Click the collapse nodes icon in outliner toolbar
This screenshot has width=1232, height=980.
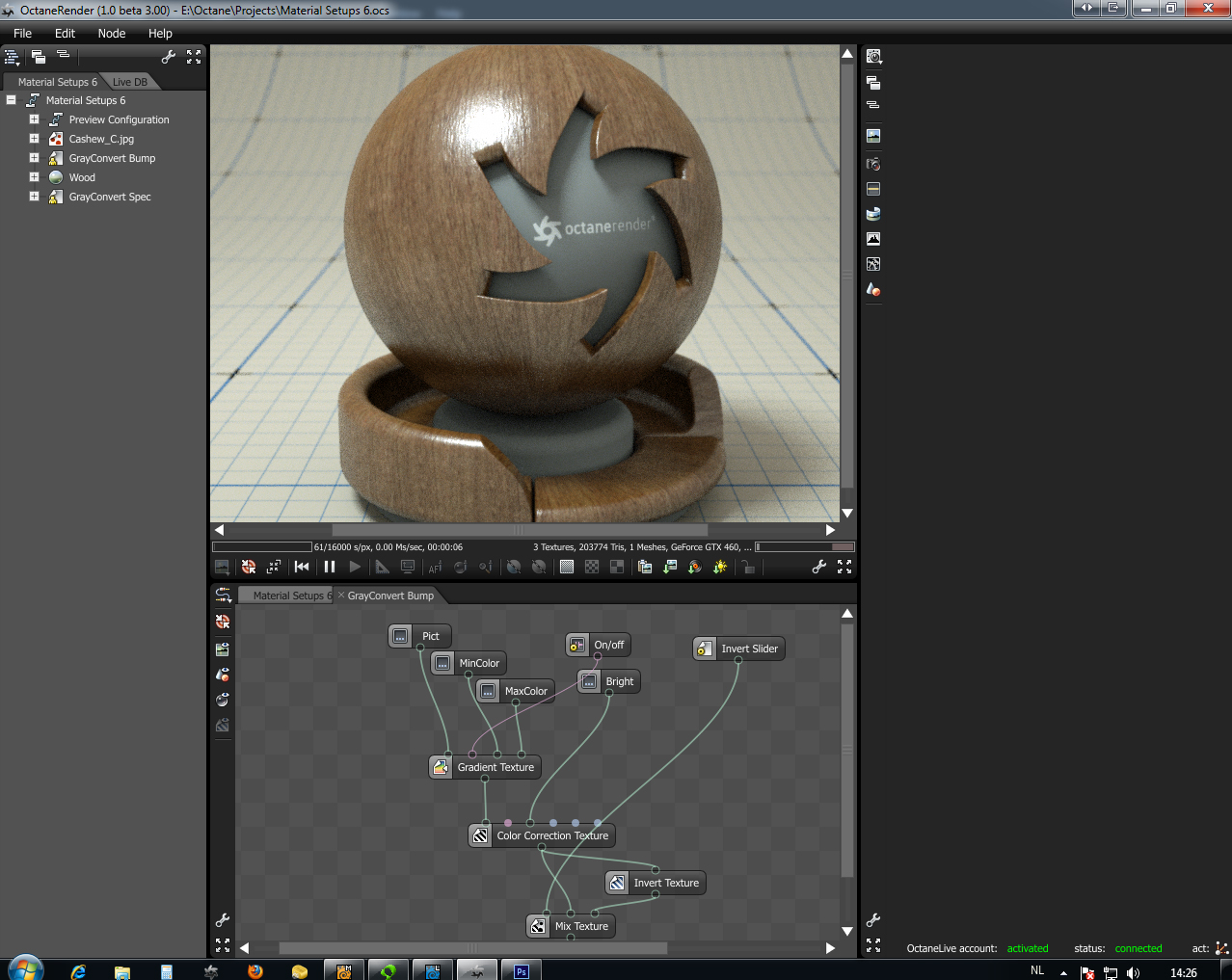click(63, 55)
